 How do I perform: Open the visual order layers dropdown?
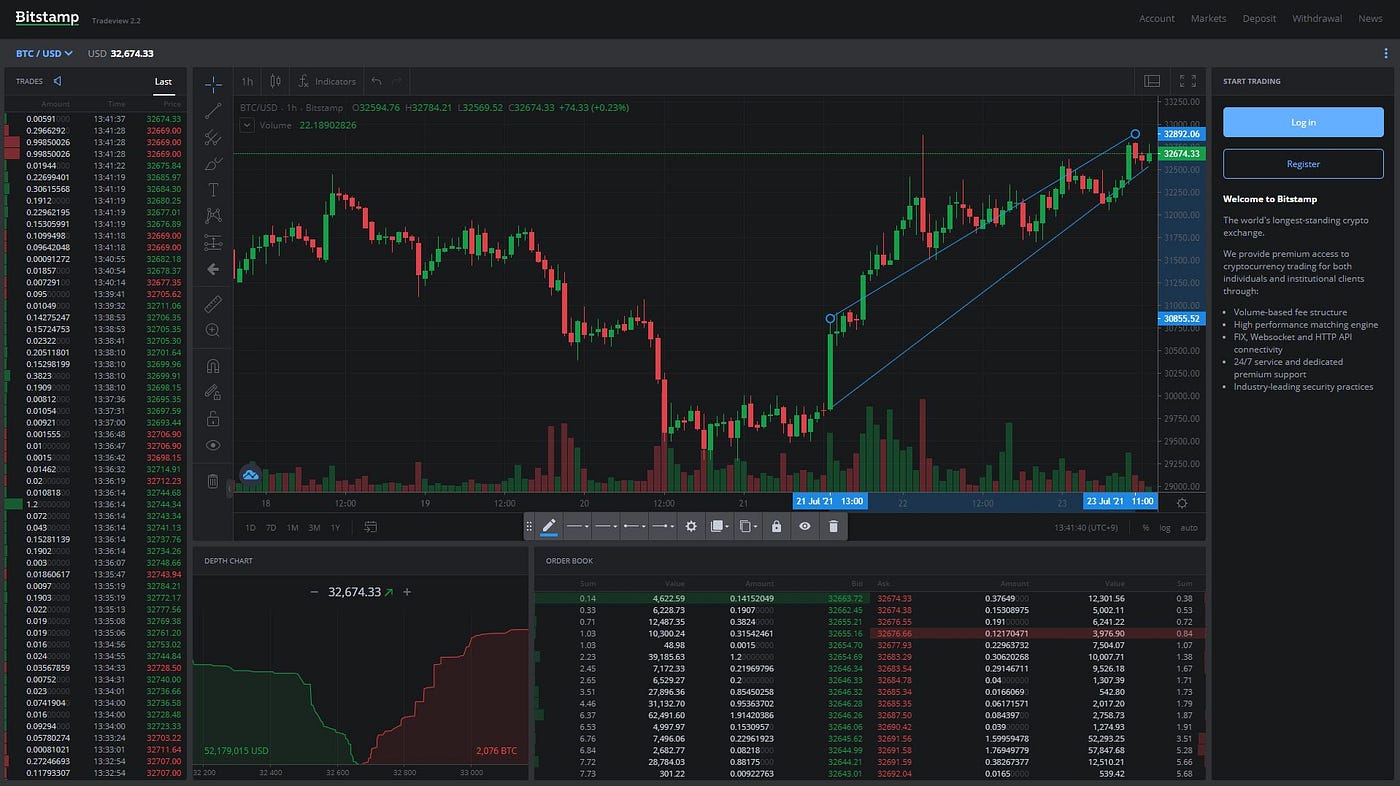click(x=719, y=526)
